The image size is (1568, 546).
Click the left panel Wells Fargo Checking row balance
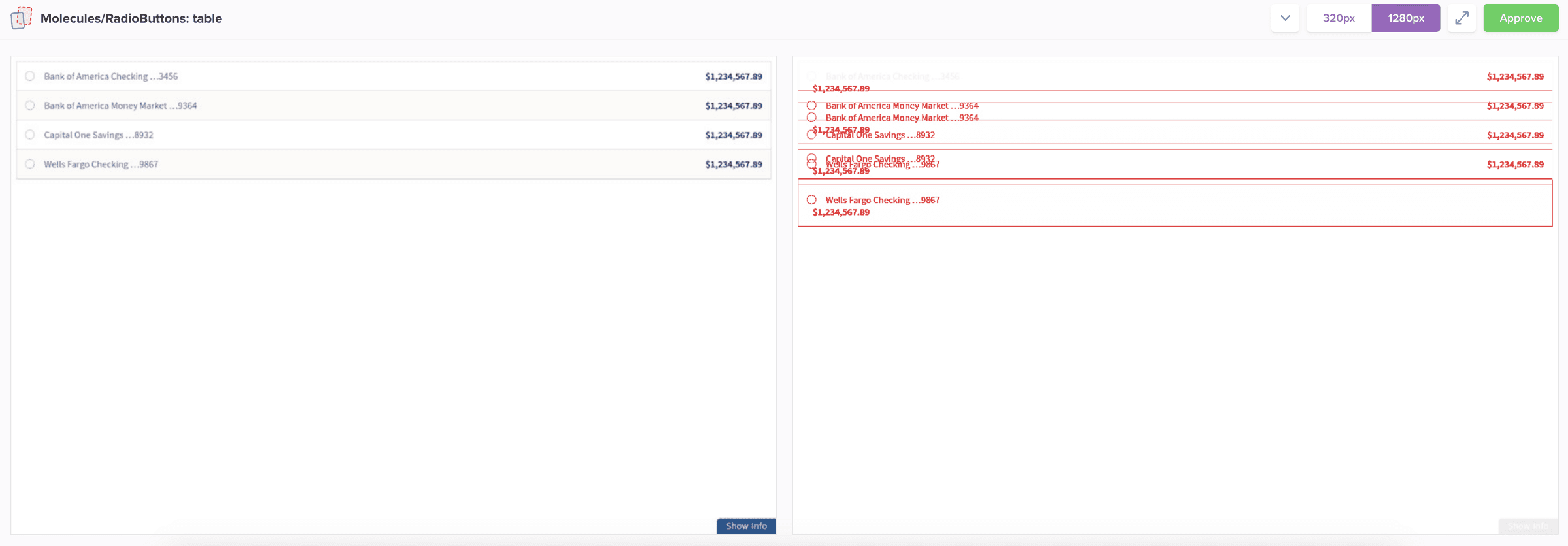pyautogui.click(x=734, y=165)
